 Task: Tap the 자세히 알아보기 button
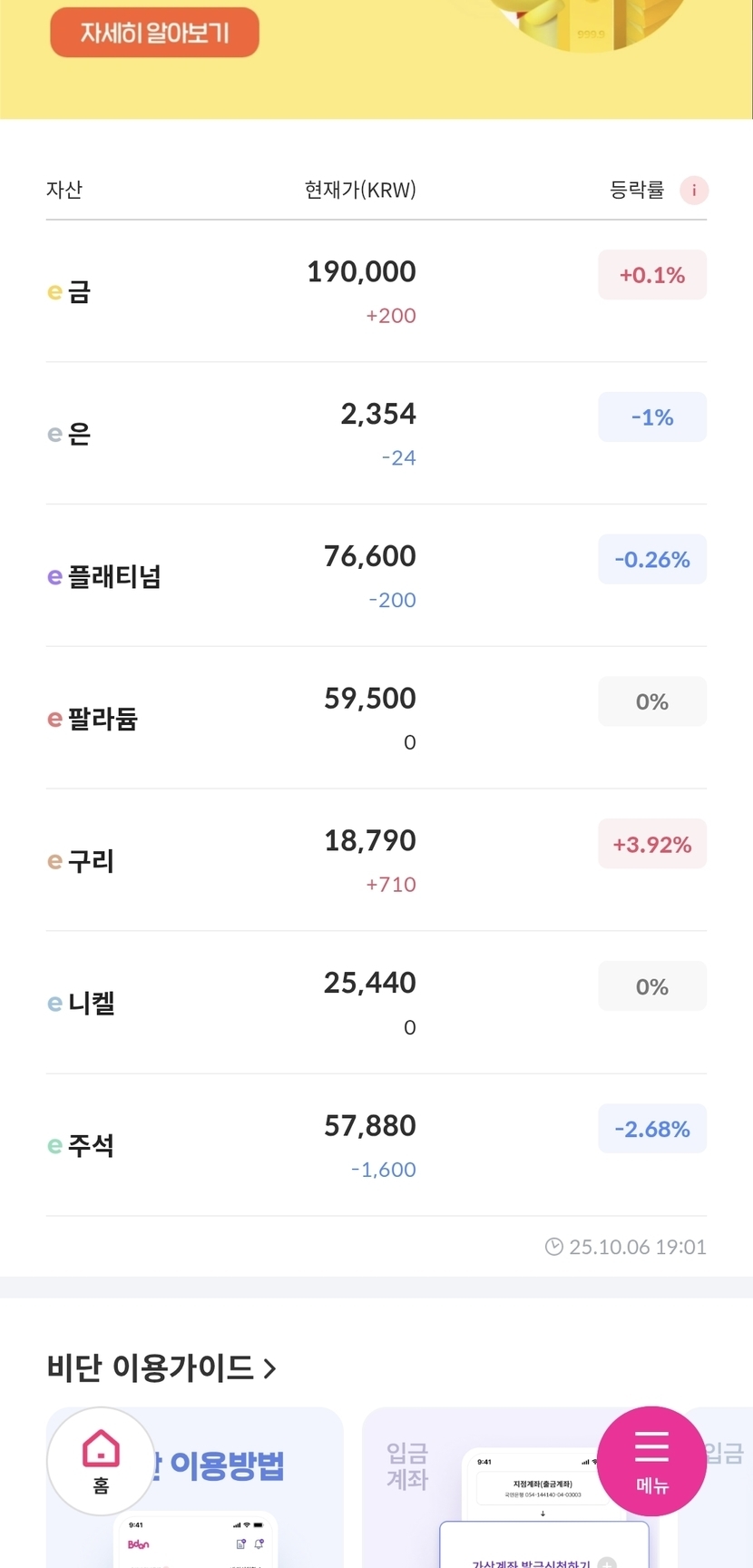coord(154,33)
